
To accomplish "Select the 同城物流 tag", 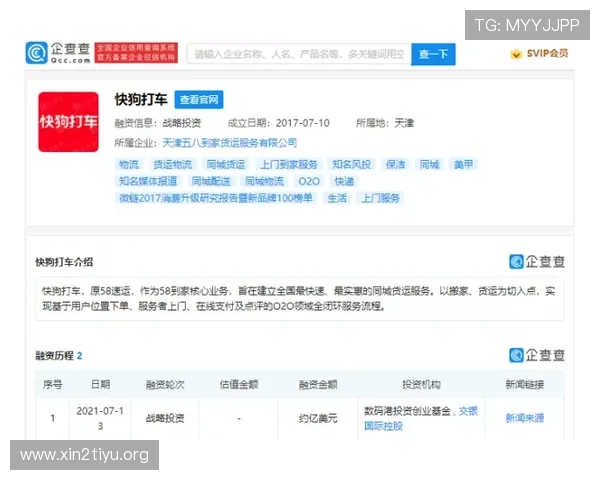I will 264,181.
